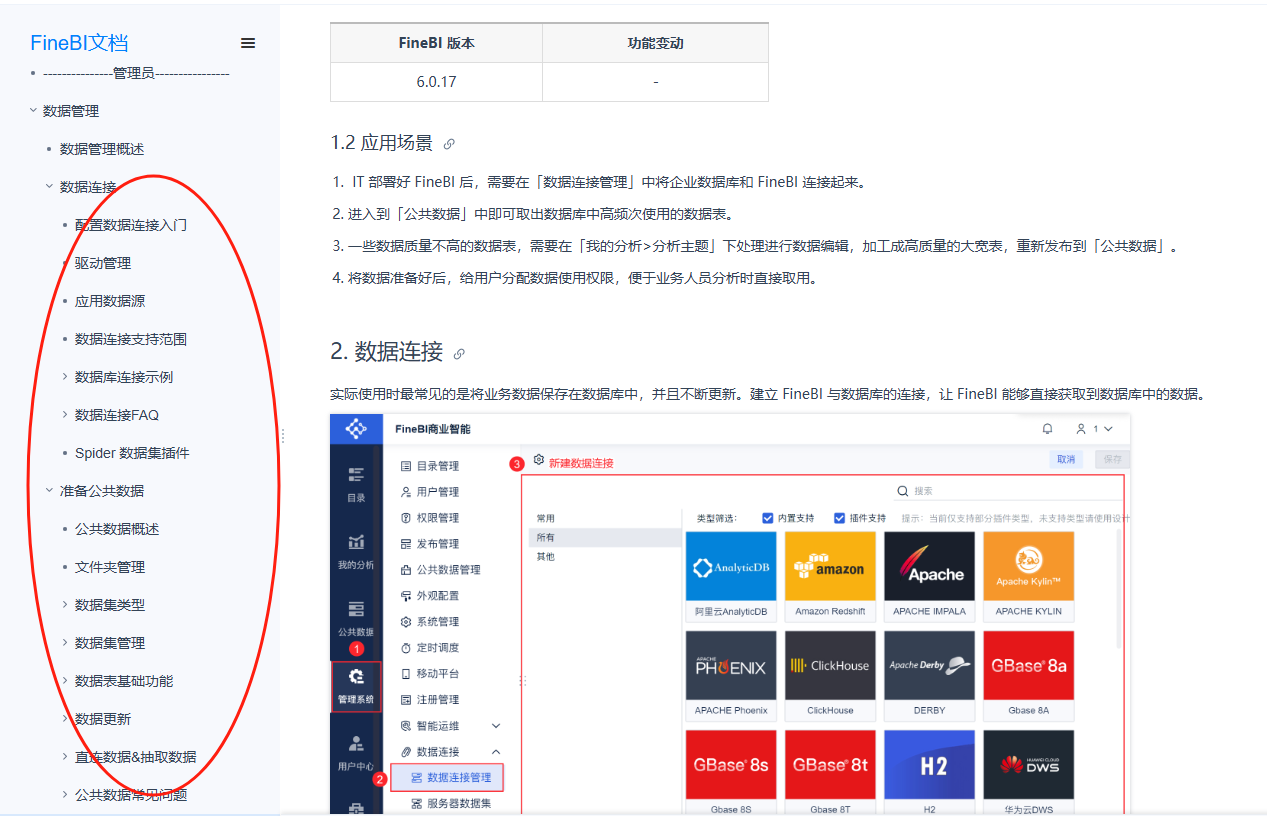1267x816 pixels.
Task: Collapse the 数据连接 sidebar section
Action: click(x=50, y=187)
